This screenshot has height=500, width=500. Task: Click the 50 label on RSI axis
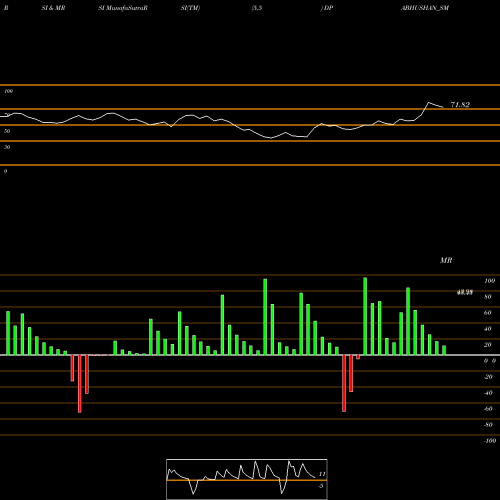pyautogui.click(x=7, y=131)
